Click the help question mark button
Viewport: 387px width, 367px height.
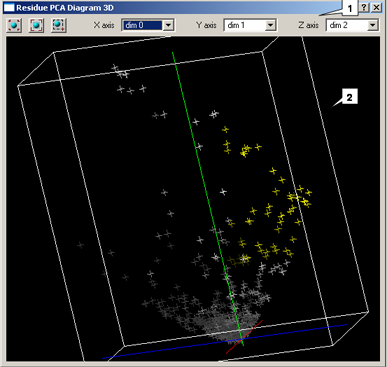pos(365,8)
